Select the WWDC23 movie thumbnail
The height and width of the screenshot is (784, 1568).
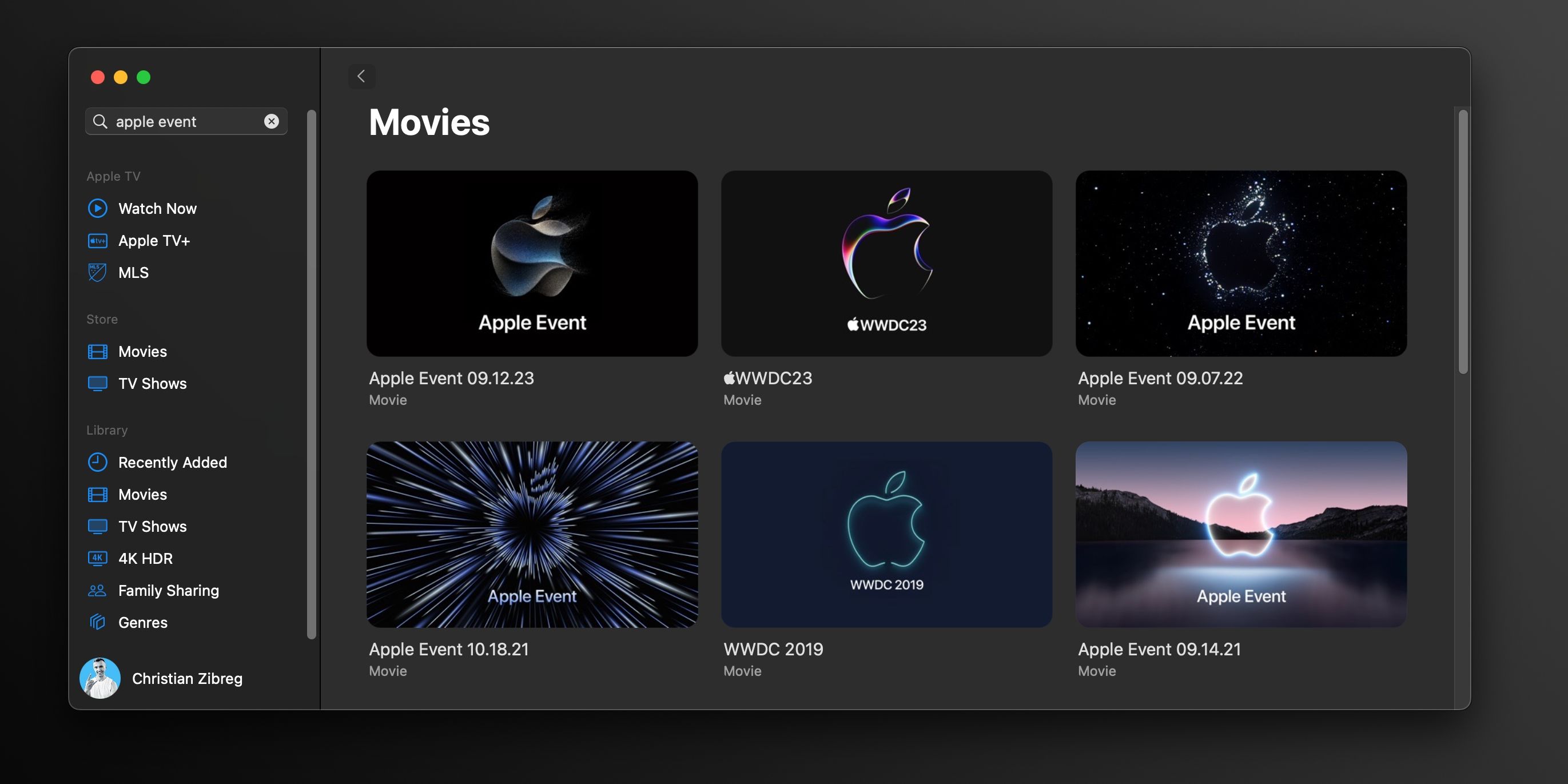click(886, 264)
